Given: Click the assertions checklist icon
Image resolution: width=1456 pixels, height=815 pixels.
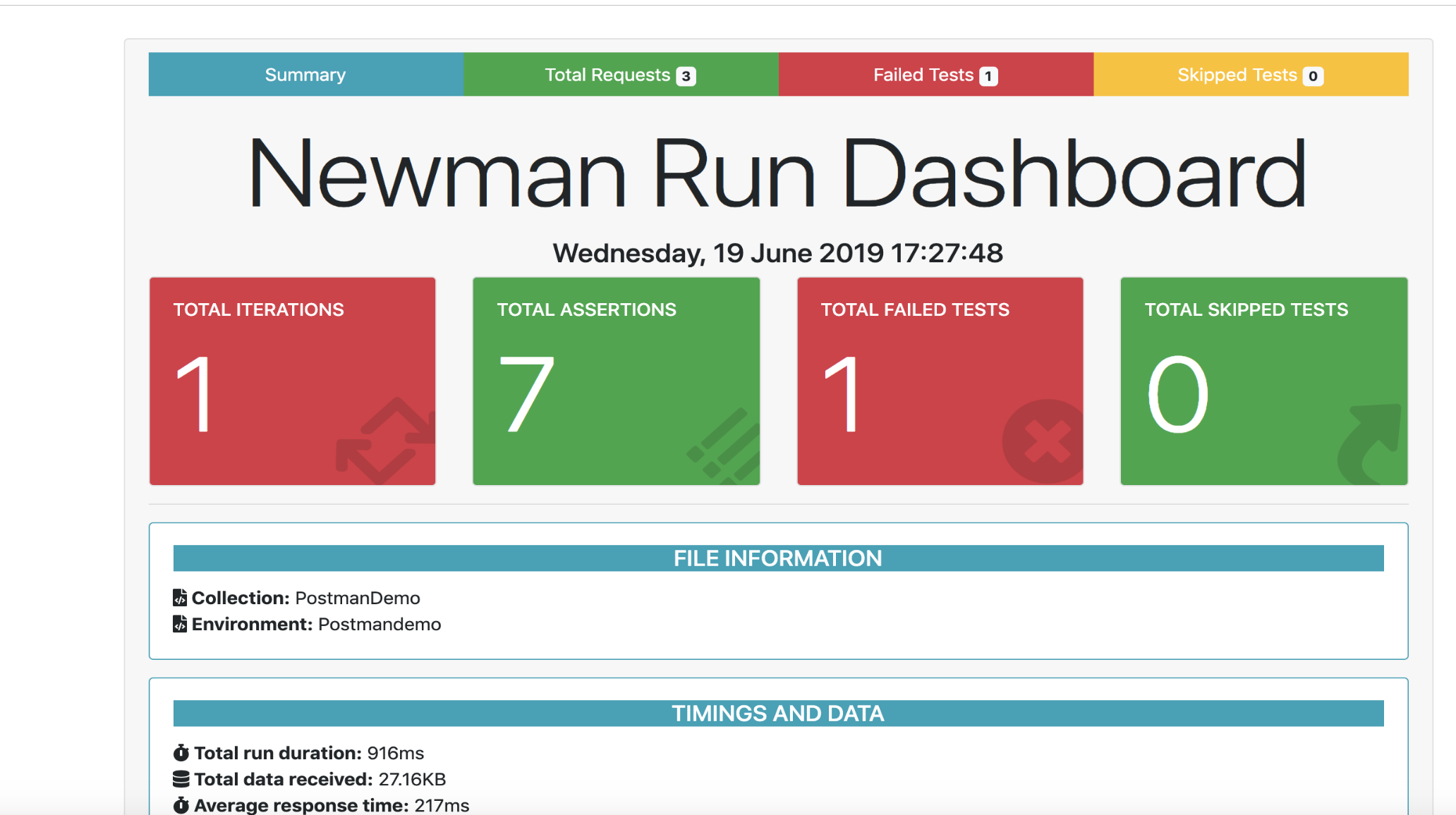Looking at the screenshot, I should [725, 446].
